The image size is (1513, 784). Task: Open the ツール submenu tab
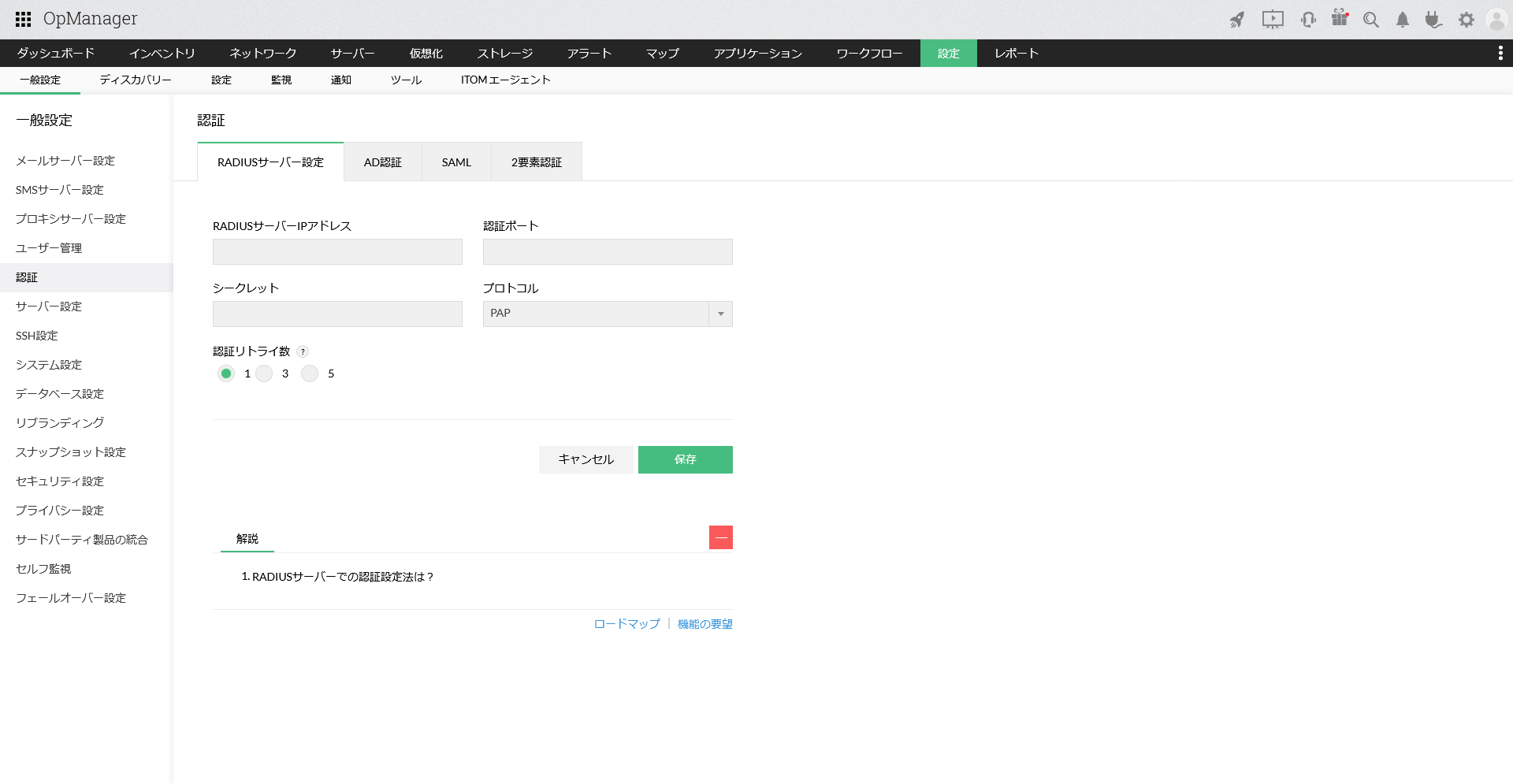(407, 80)
